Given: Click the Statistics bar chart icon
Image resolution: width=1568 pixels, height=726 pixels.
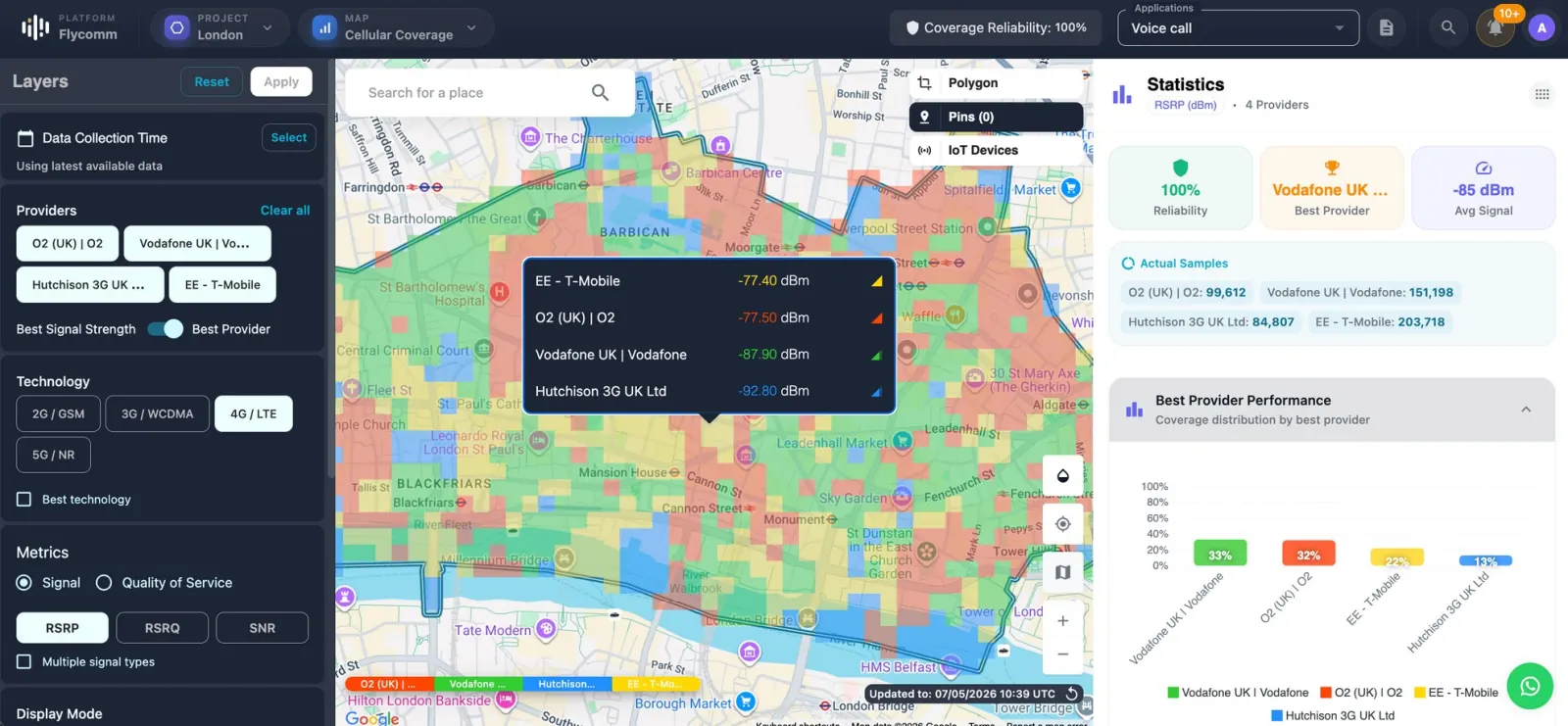Looking at the screenshot, I should pos(1122,94).
